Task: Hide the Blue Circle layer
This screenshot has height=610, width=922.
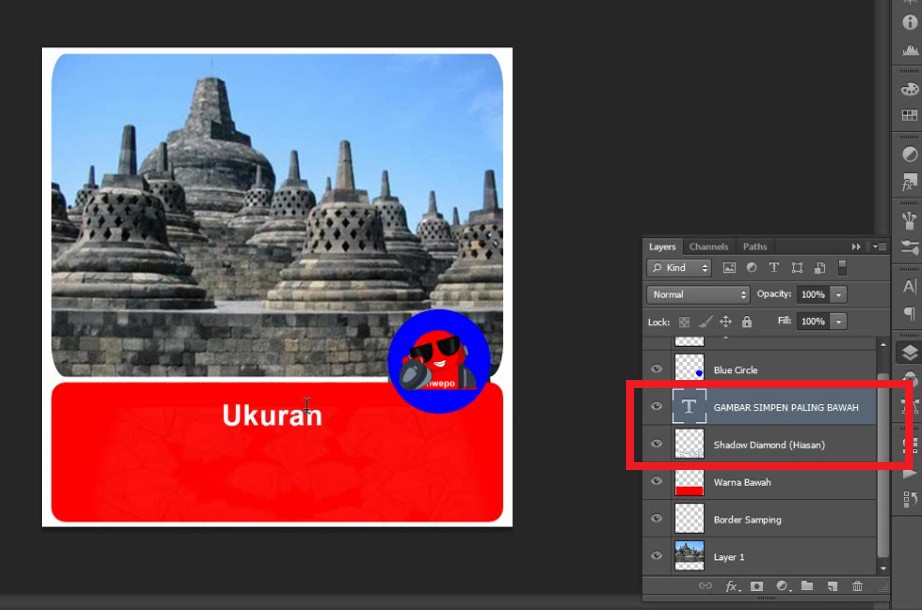Action: click(656, 369)
